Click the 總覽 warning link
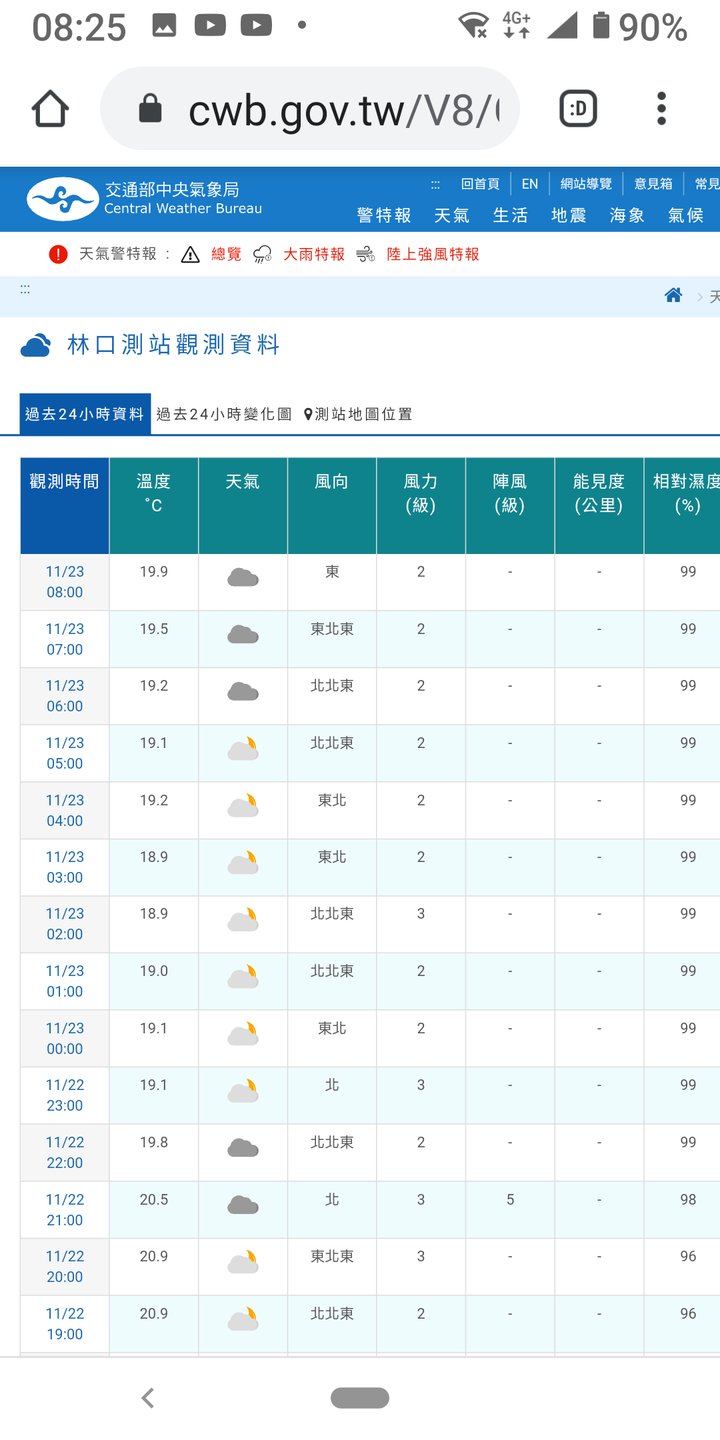Screen dimensions: 720x1440 coord(226,254)
